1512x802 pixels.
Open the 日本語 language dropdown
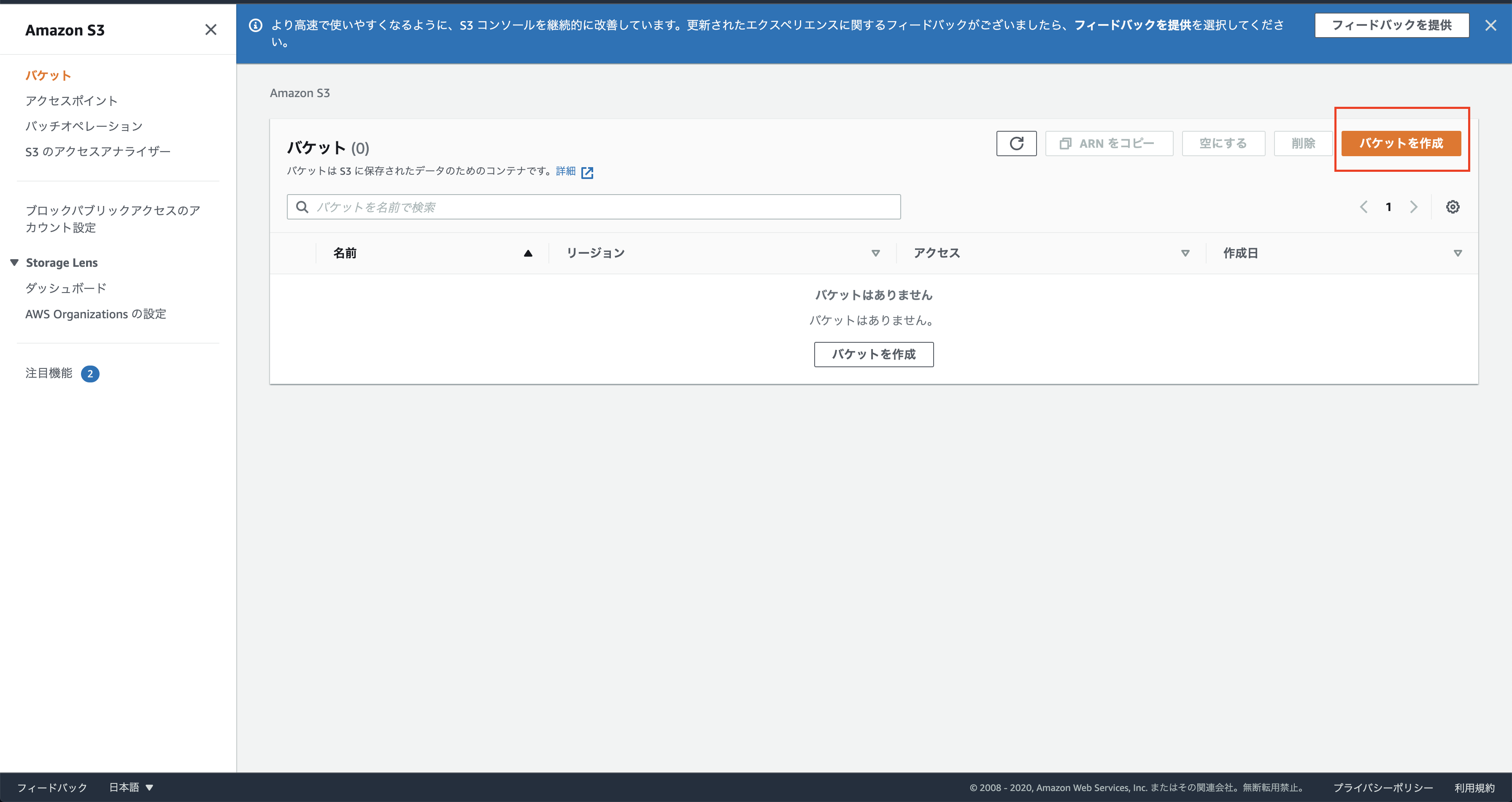(x=131, y=787)
